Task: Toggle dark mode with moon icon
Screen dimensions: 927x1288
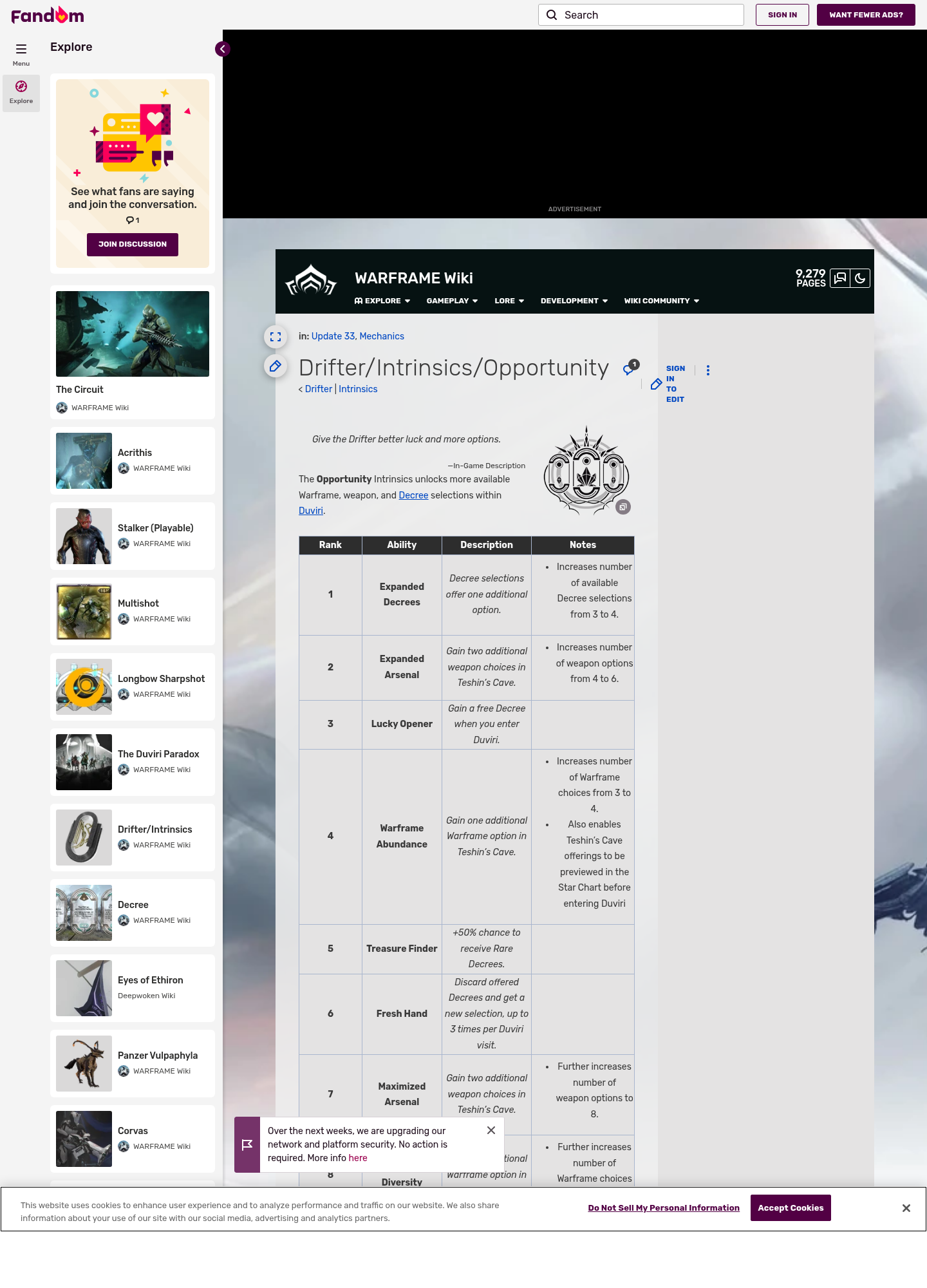Action: point(860,278)
